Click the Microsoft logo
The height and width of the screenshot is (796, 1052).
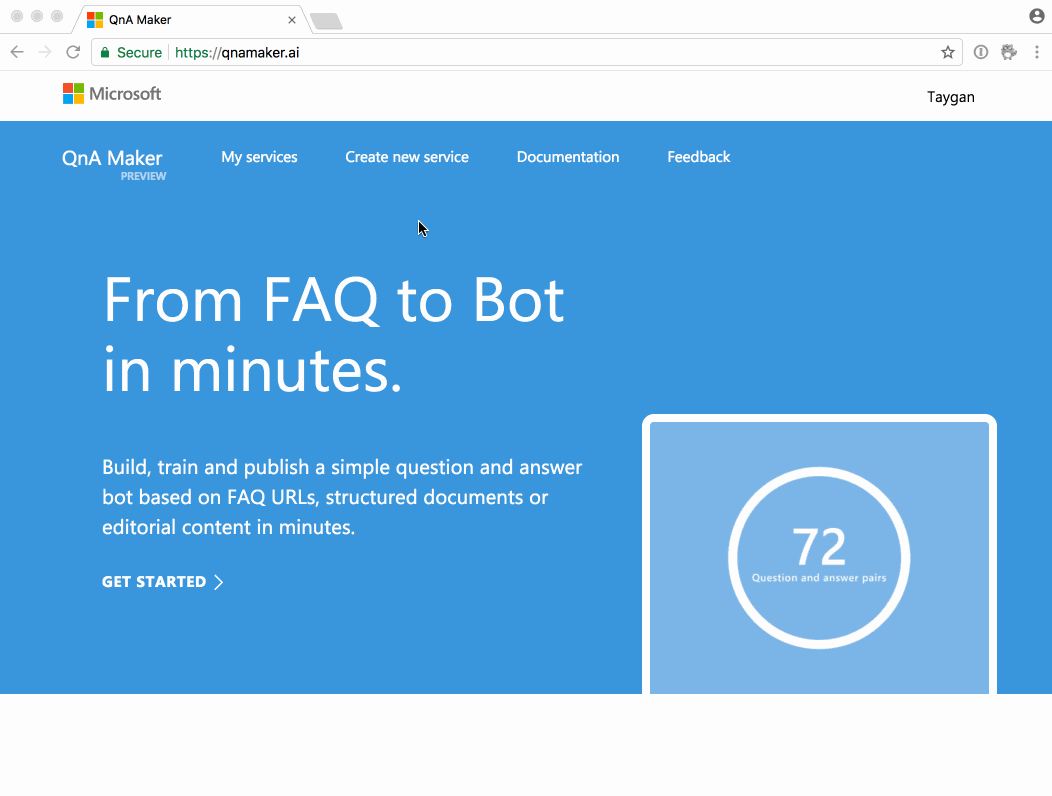[x=112, y=94]
